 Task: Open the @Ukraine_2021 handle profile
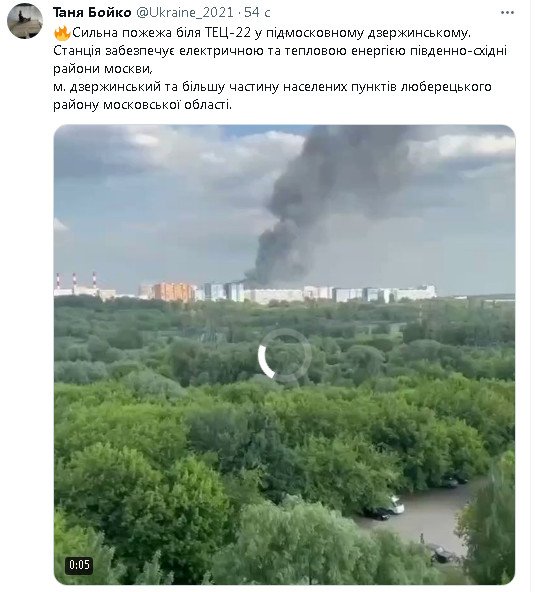(184, 12)
